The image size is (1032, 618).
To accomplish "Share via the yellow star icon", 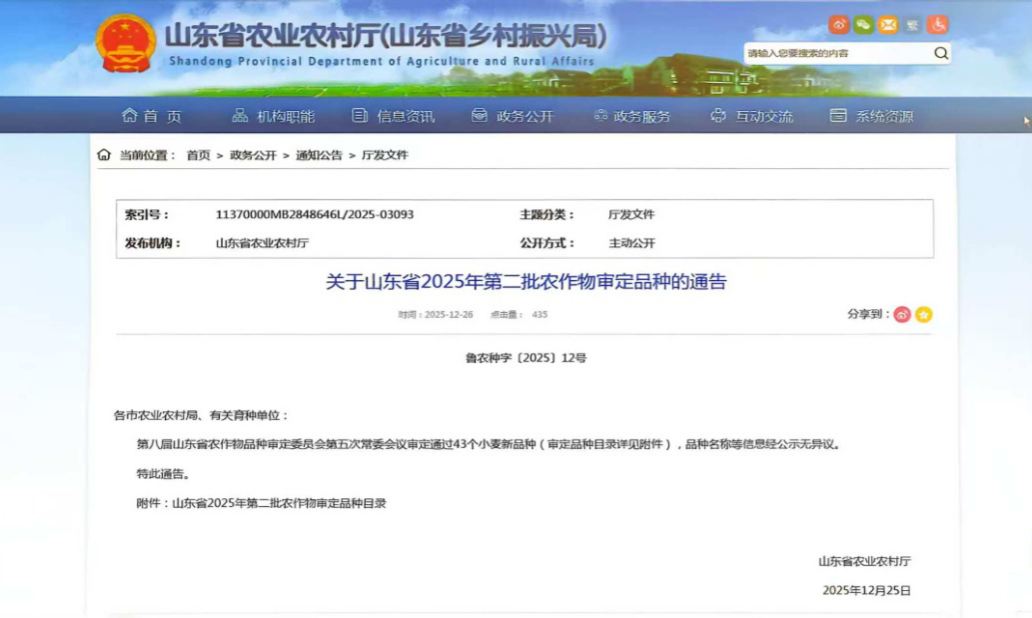I will [924, 314].
